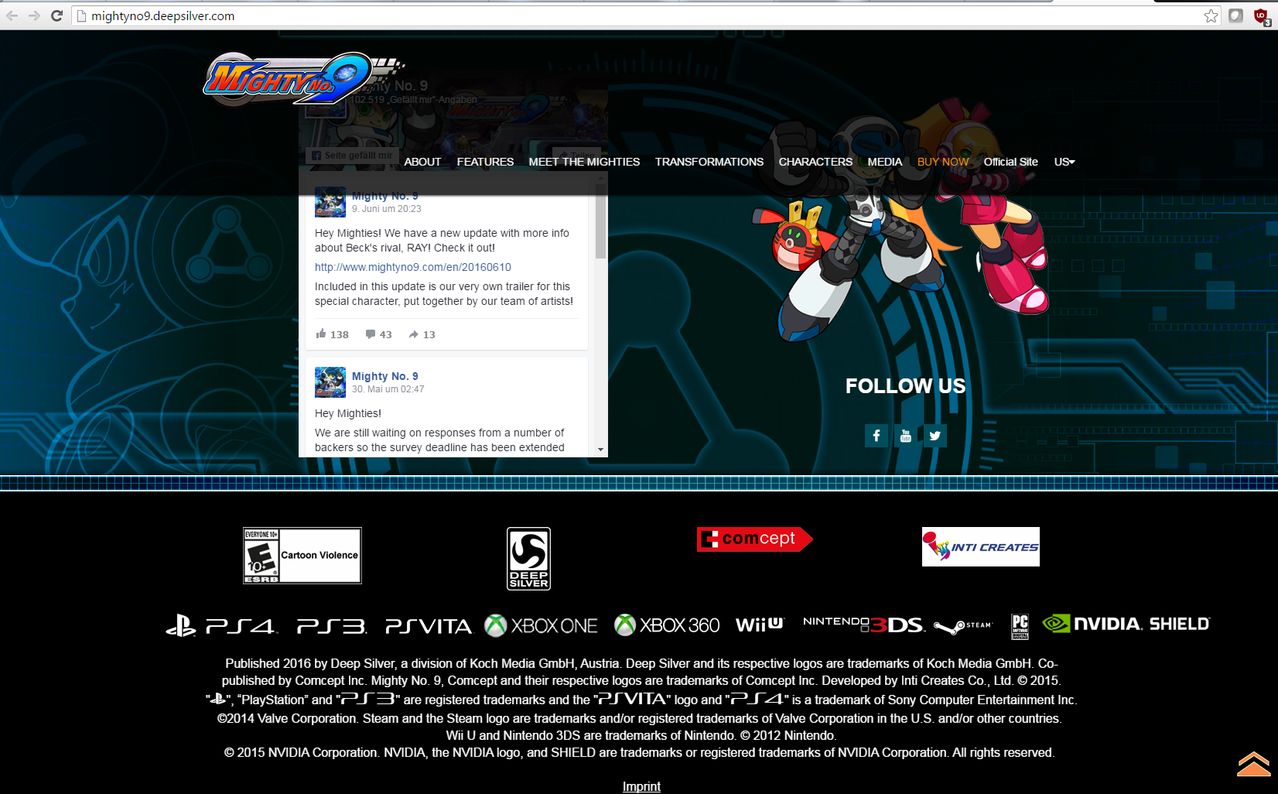Click the PS Vita platform logo
Image resolution: width=1278 pixels, height=794 pixels.
[x=428, y=626]
